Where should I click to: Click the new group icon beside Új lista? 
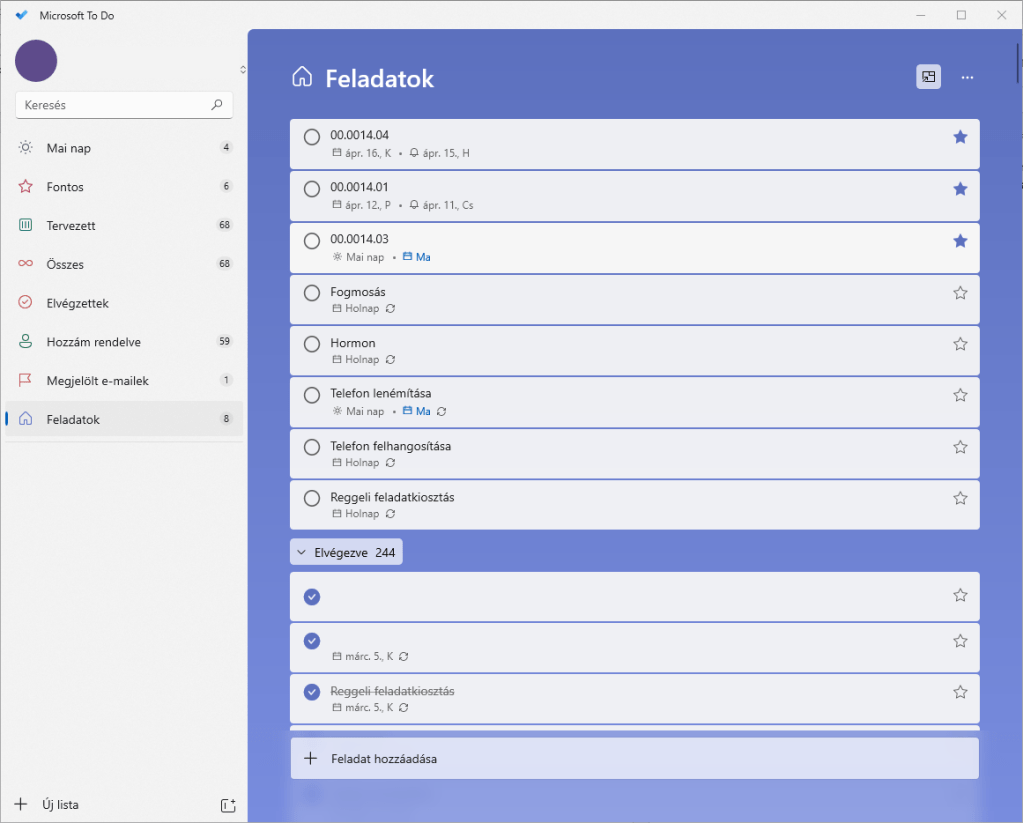coord(227,805)
